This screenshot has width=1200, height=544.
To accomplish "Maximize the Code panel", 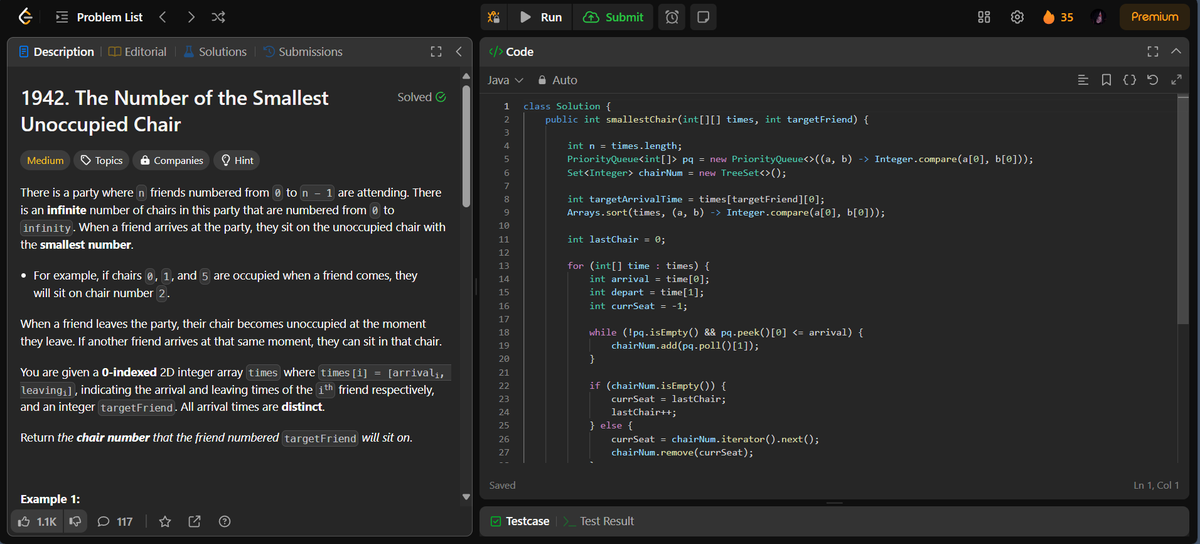I will pos(1155,52).
